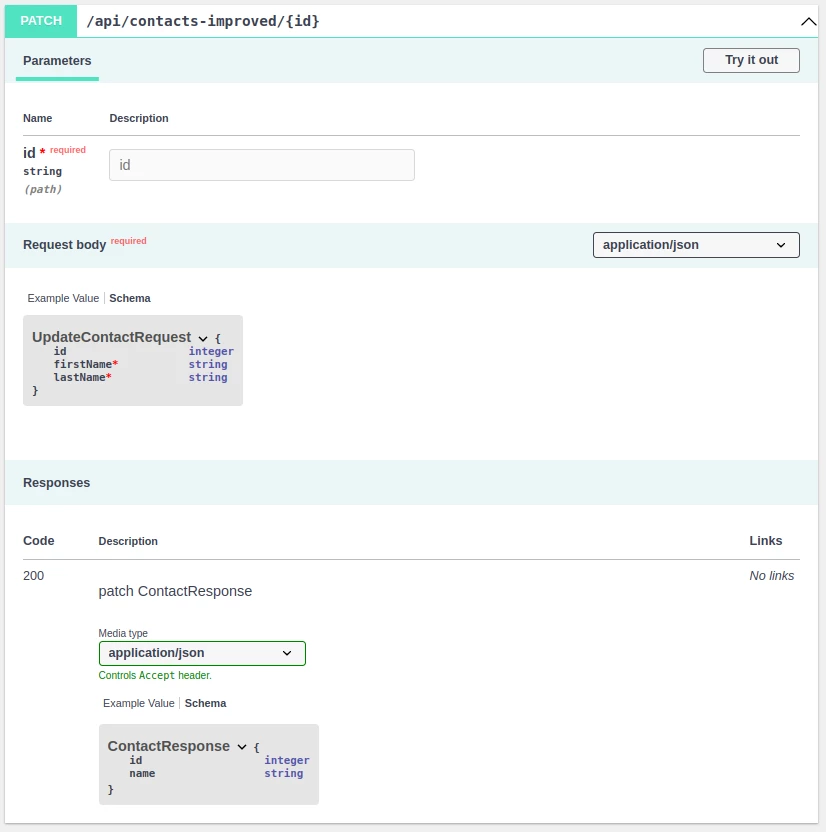This screenshot has width=826, height=832.
Task: Expand the ContactResponse model
Action: [x=240, y=746]
